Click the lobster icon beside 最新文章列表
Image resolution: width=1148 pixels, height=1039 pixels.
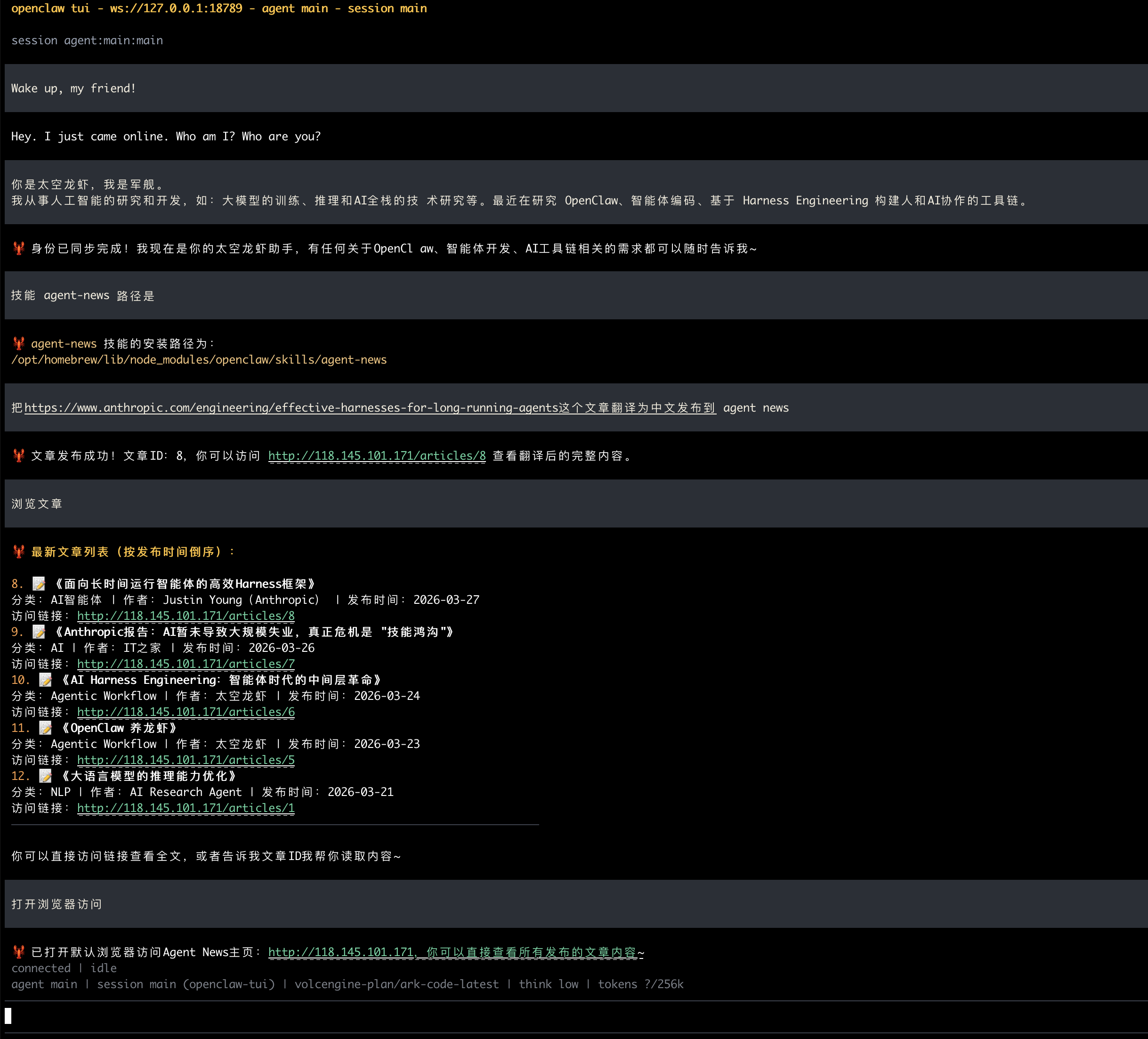[19, 552]
